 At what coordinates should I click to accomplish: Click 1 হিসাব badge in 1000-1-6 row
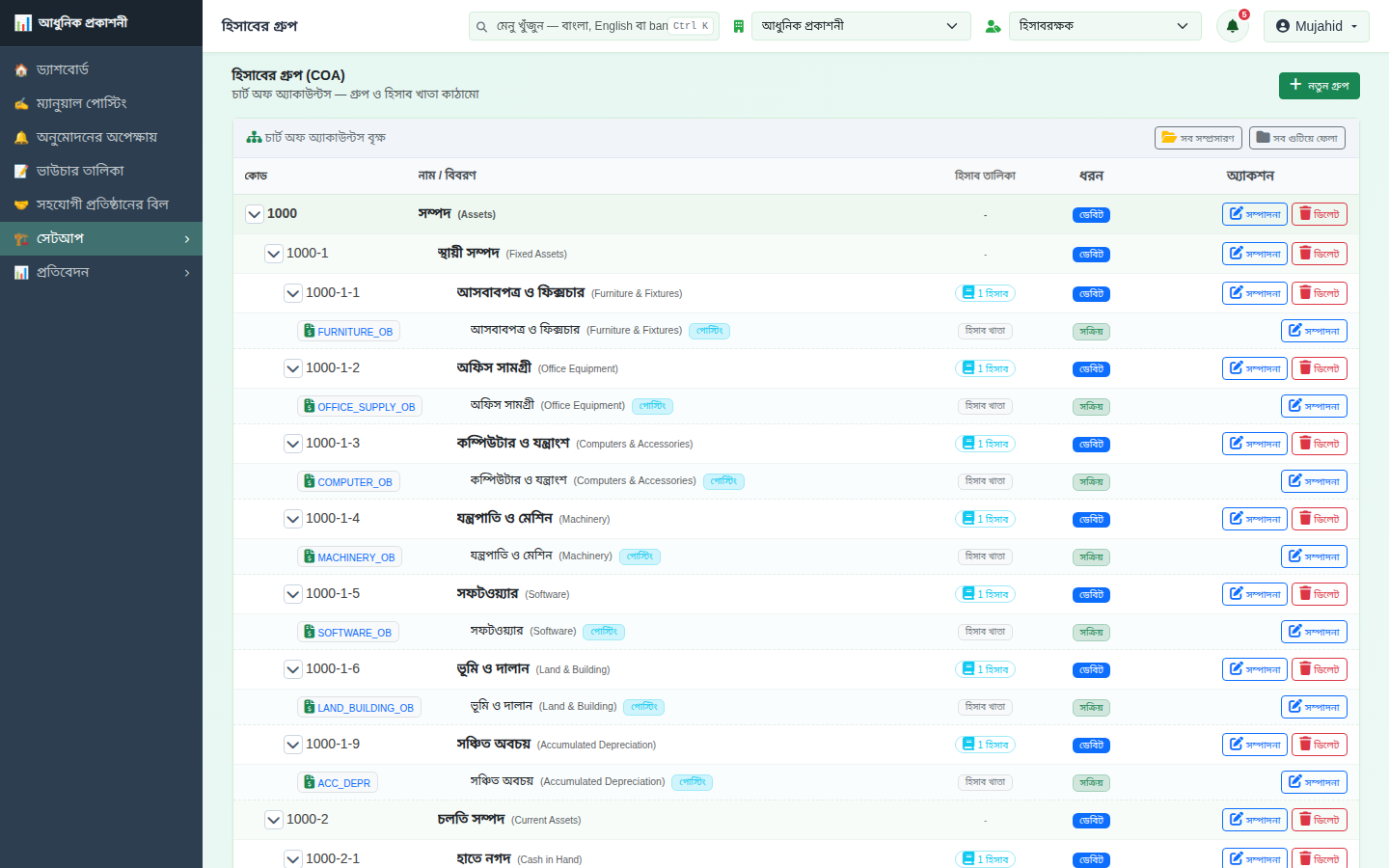(x=985, y=669)
